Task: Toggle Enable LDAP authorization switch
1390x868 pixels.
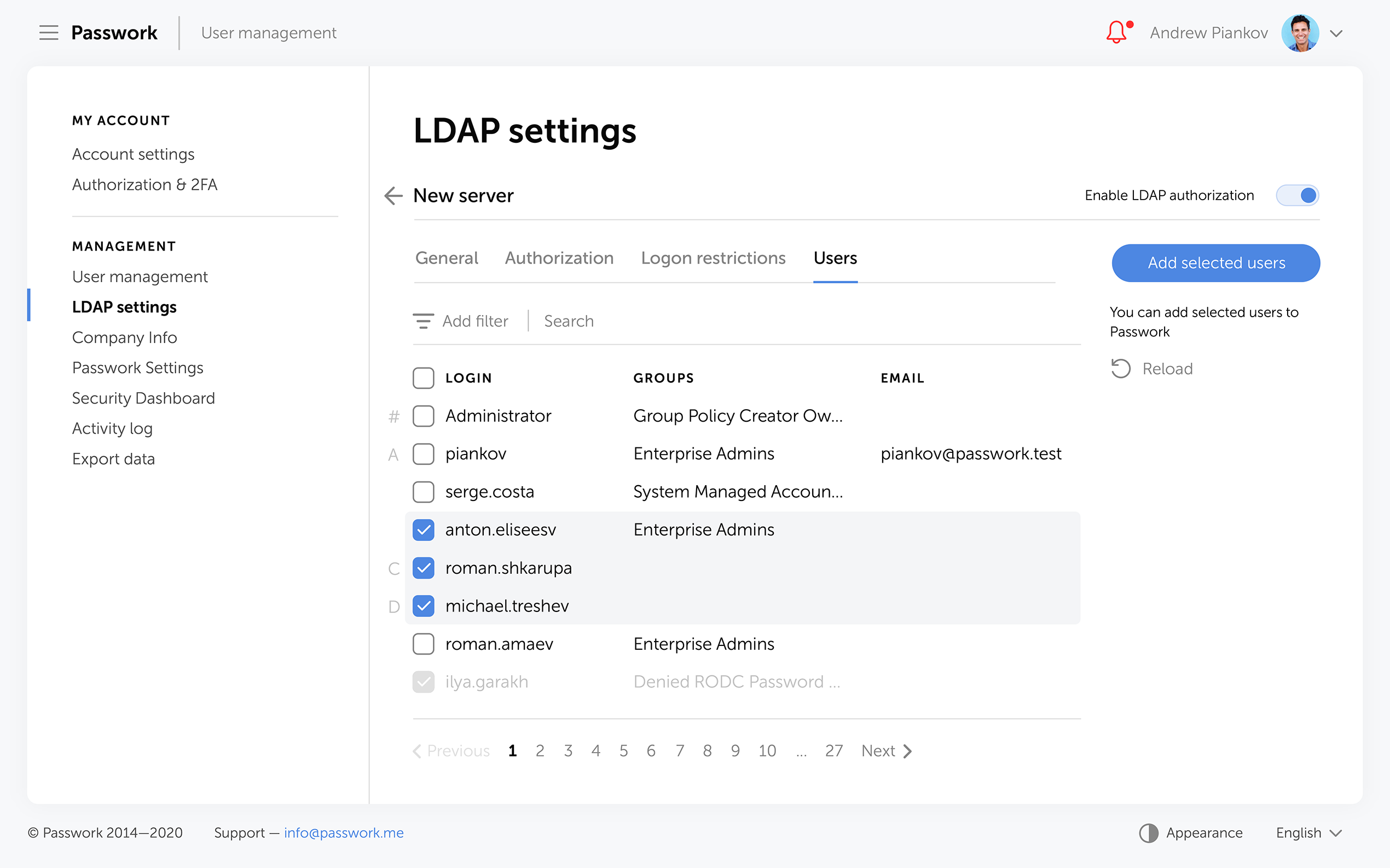Action: [1297, 196]
